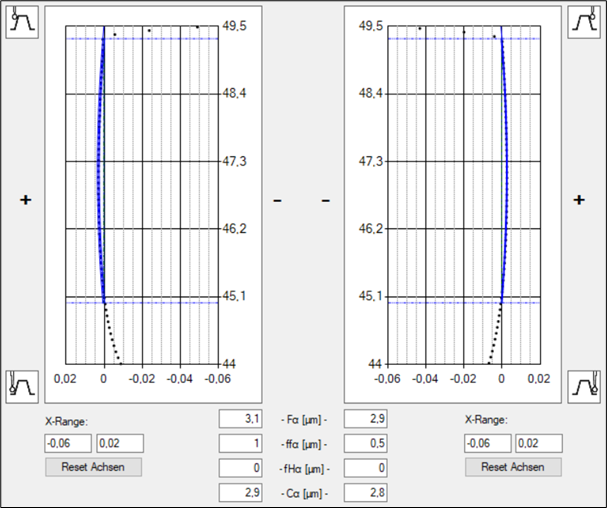Screen dimensions: 607x508
Task: Click the right fHα value field
Action: (x=365, y=467)
